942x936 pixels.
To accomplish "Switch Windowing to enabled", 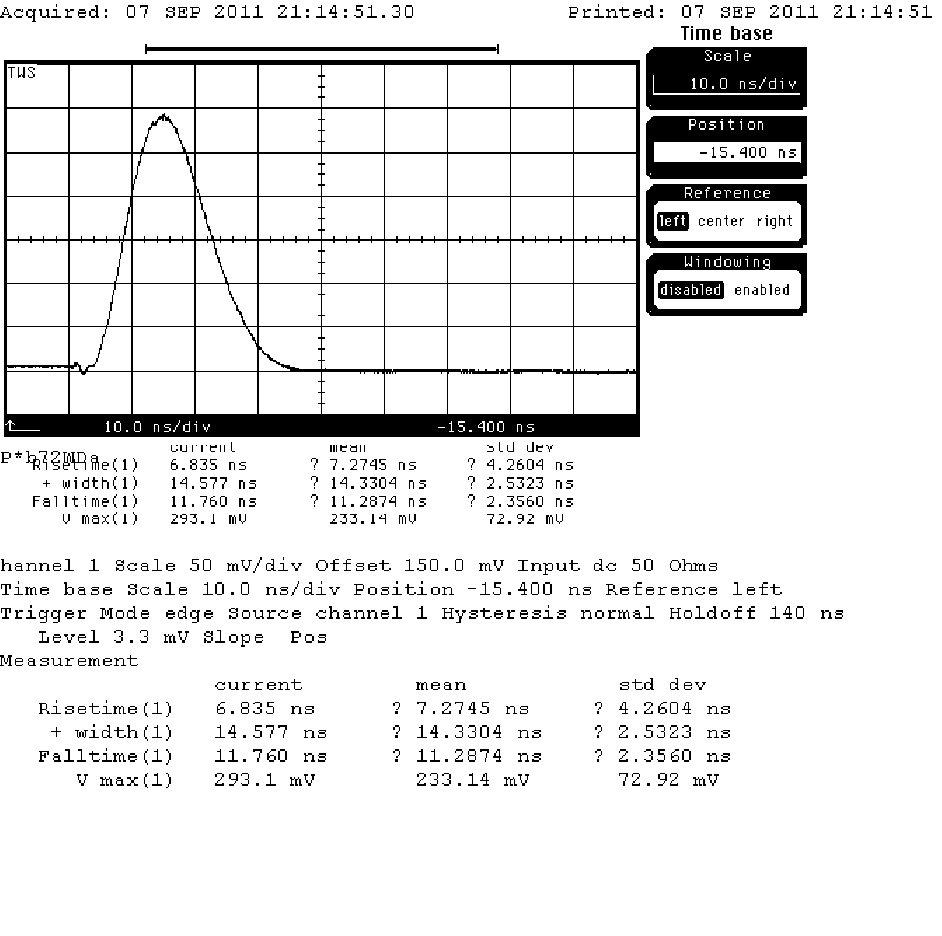I will (x=761, y=290).
